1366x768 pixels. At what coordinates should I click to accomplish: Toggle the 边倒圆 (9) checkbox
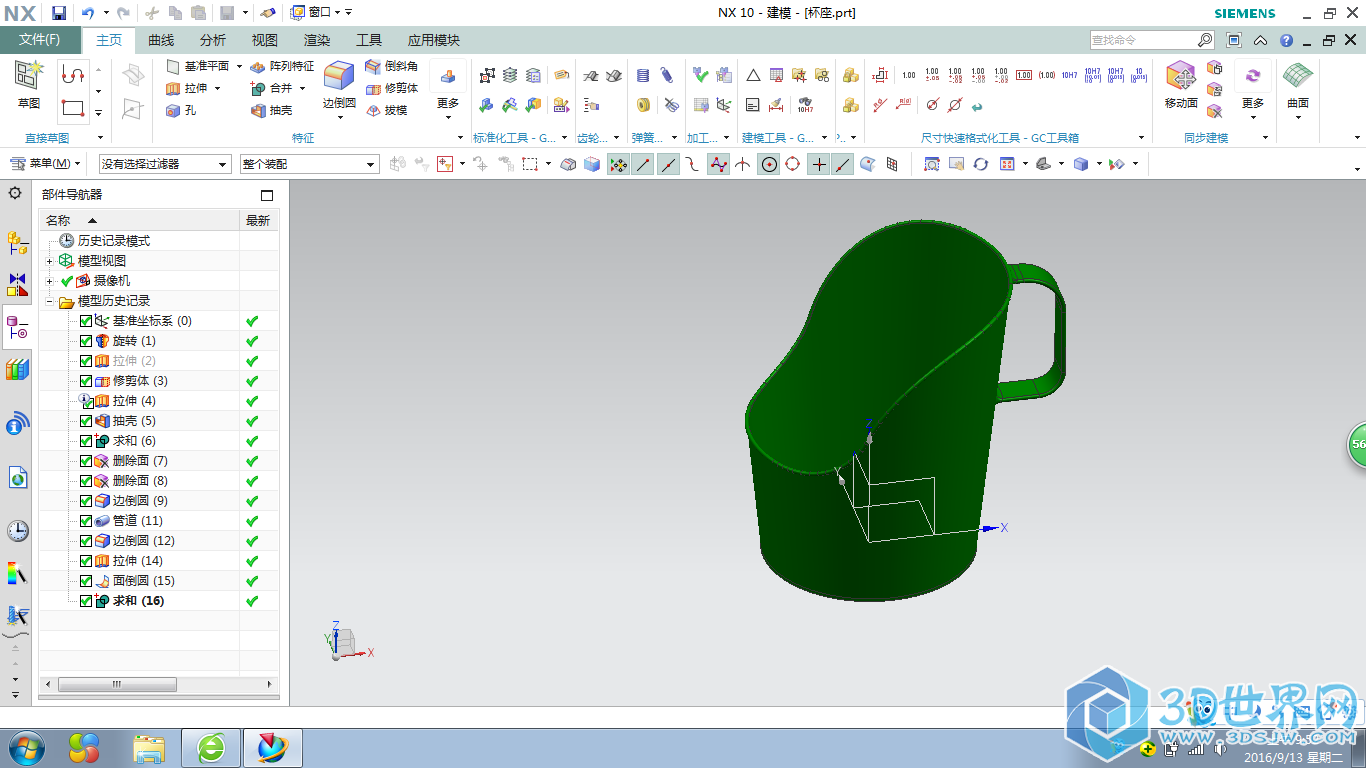point(85,501)
